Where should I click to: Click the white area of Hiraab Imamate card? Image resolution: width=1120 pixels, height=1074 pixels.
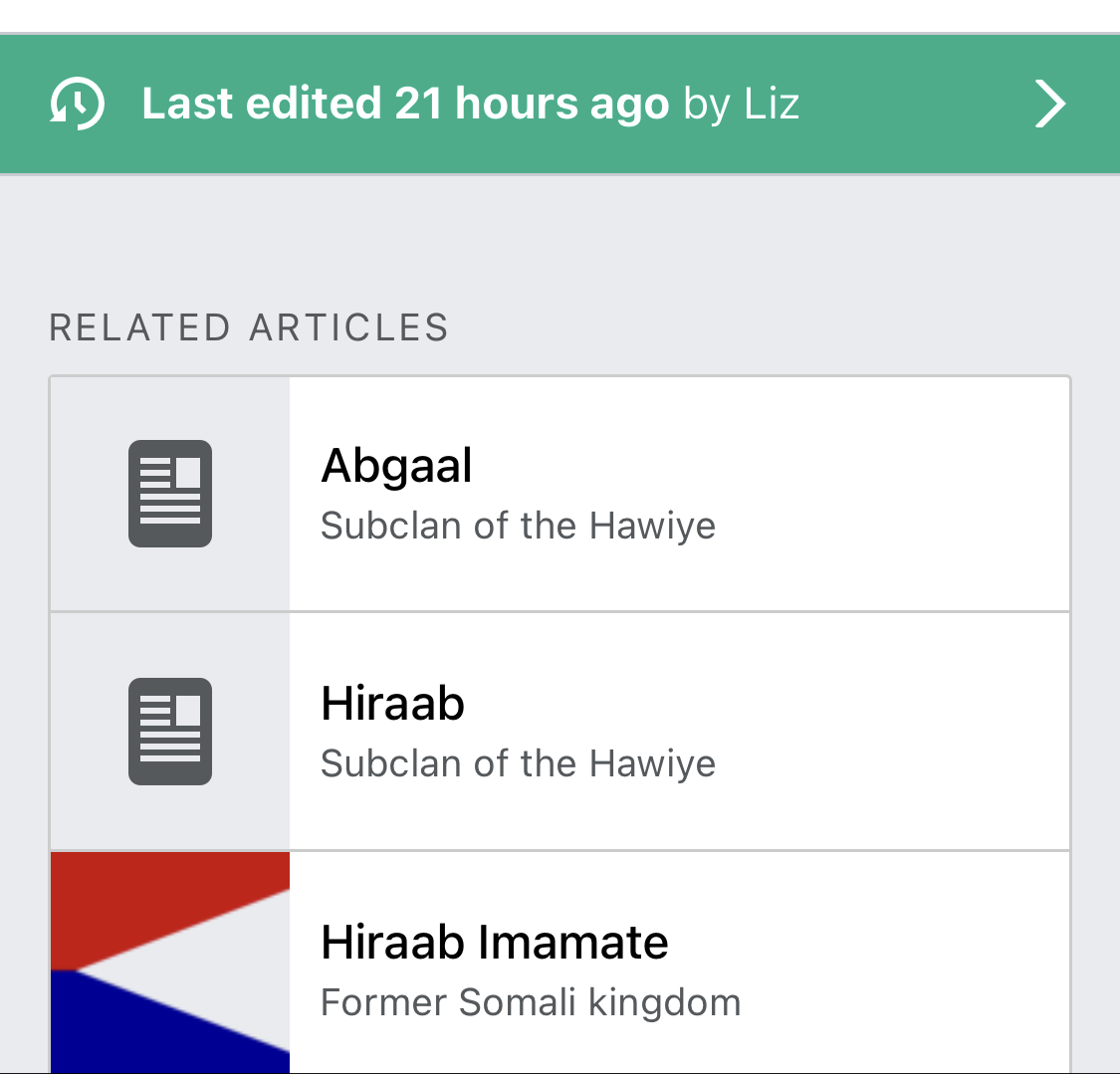(893, 963)
